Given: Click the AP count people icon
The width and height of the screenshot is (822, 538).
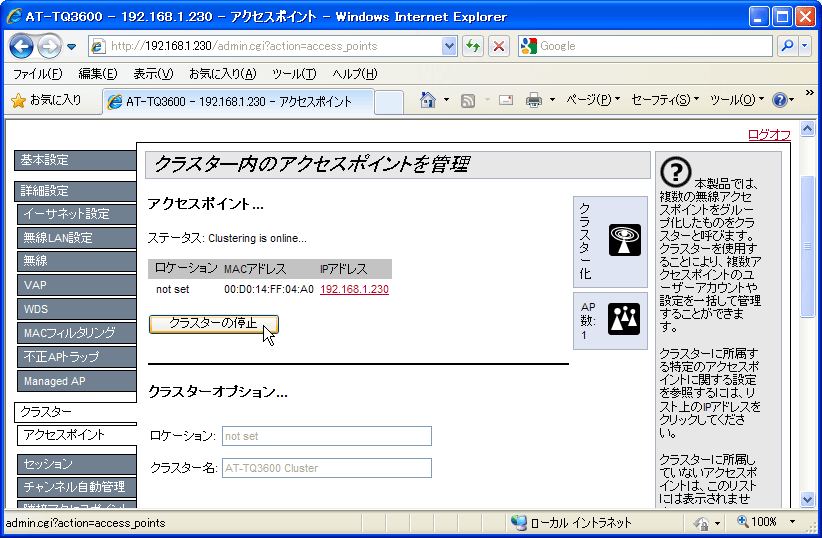Looking at the screenshot, I should [x=624, y=319].
